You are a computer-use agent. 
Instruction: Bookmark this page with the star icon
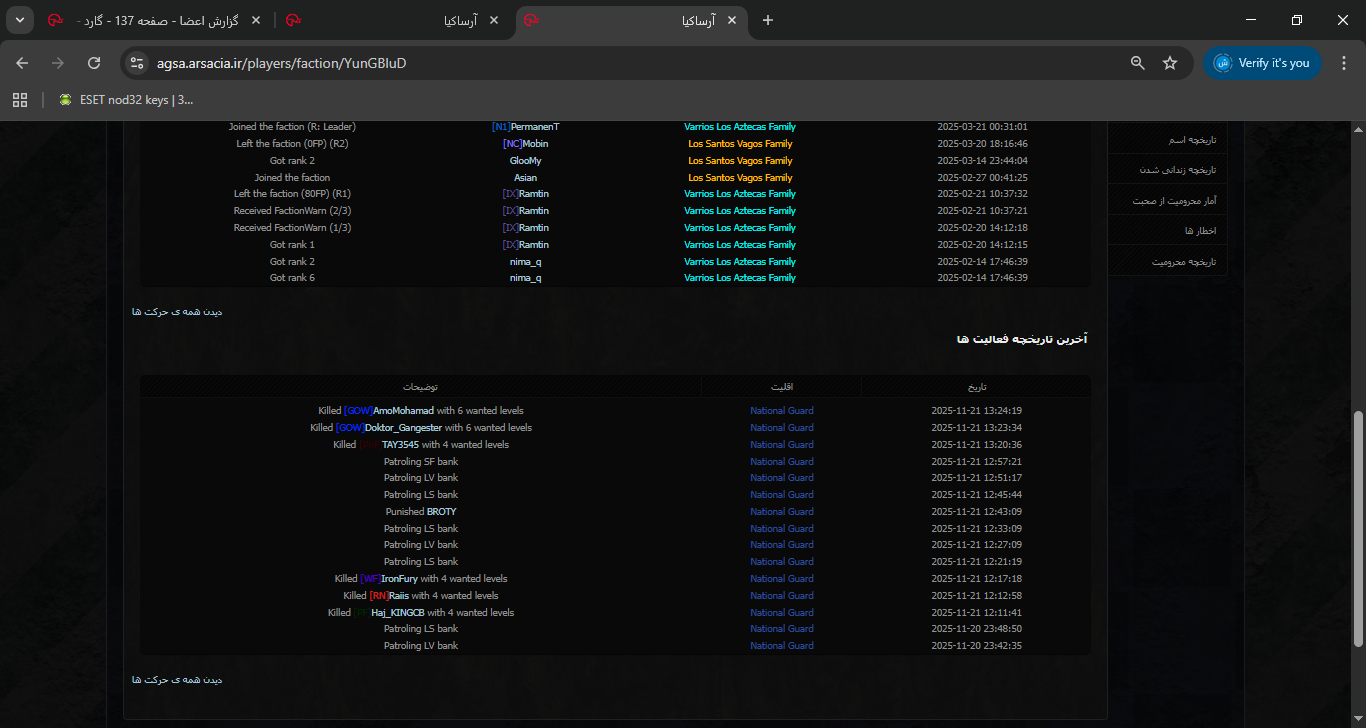1170,63
